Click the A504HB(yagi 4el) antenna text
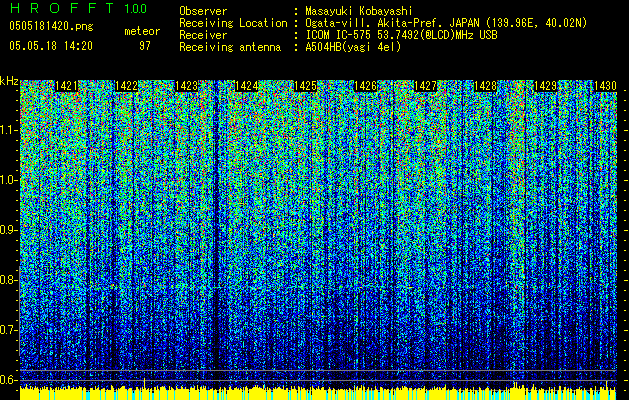629x400 pixels. pyautogui.click(x=353, y=47)
